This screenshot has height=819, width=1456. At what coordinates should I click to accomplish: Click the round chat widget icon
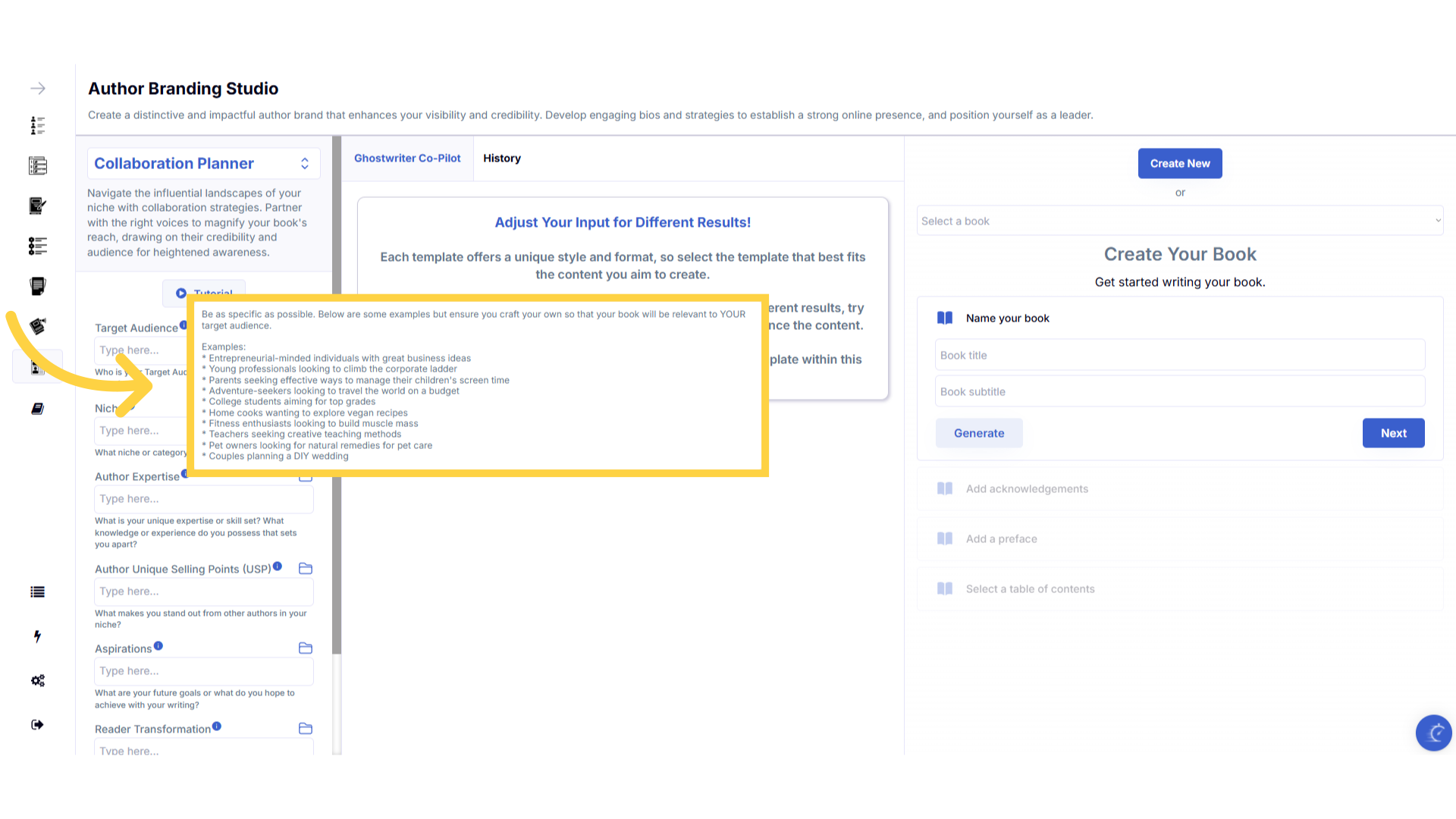tap(1433, 733)
